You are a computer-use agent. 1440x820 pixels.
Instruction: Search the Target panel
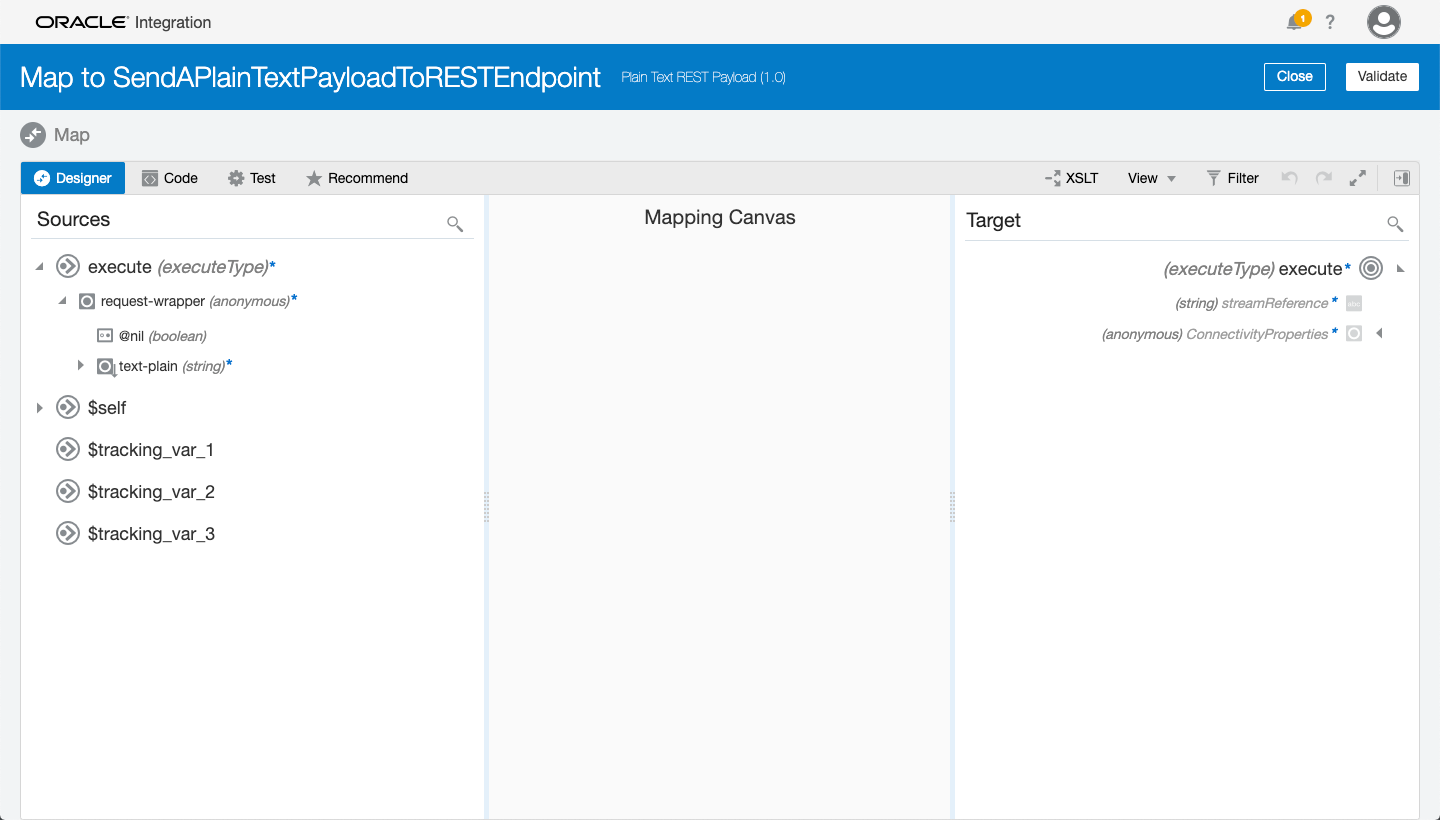(1395, 224)
